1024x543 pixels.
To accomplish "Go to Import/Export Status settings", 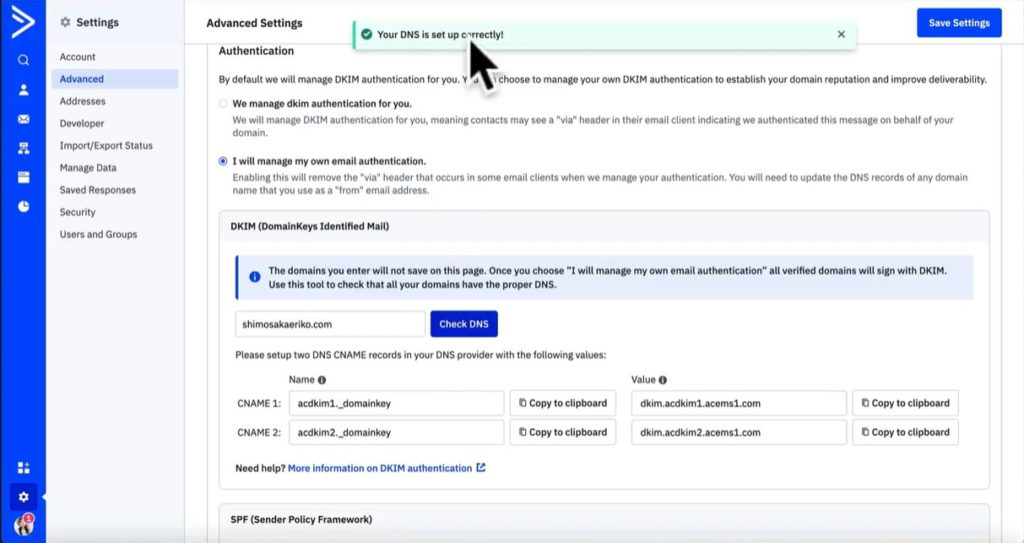I will coord(106,146).
